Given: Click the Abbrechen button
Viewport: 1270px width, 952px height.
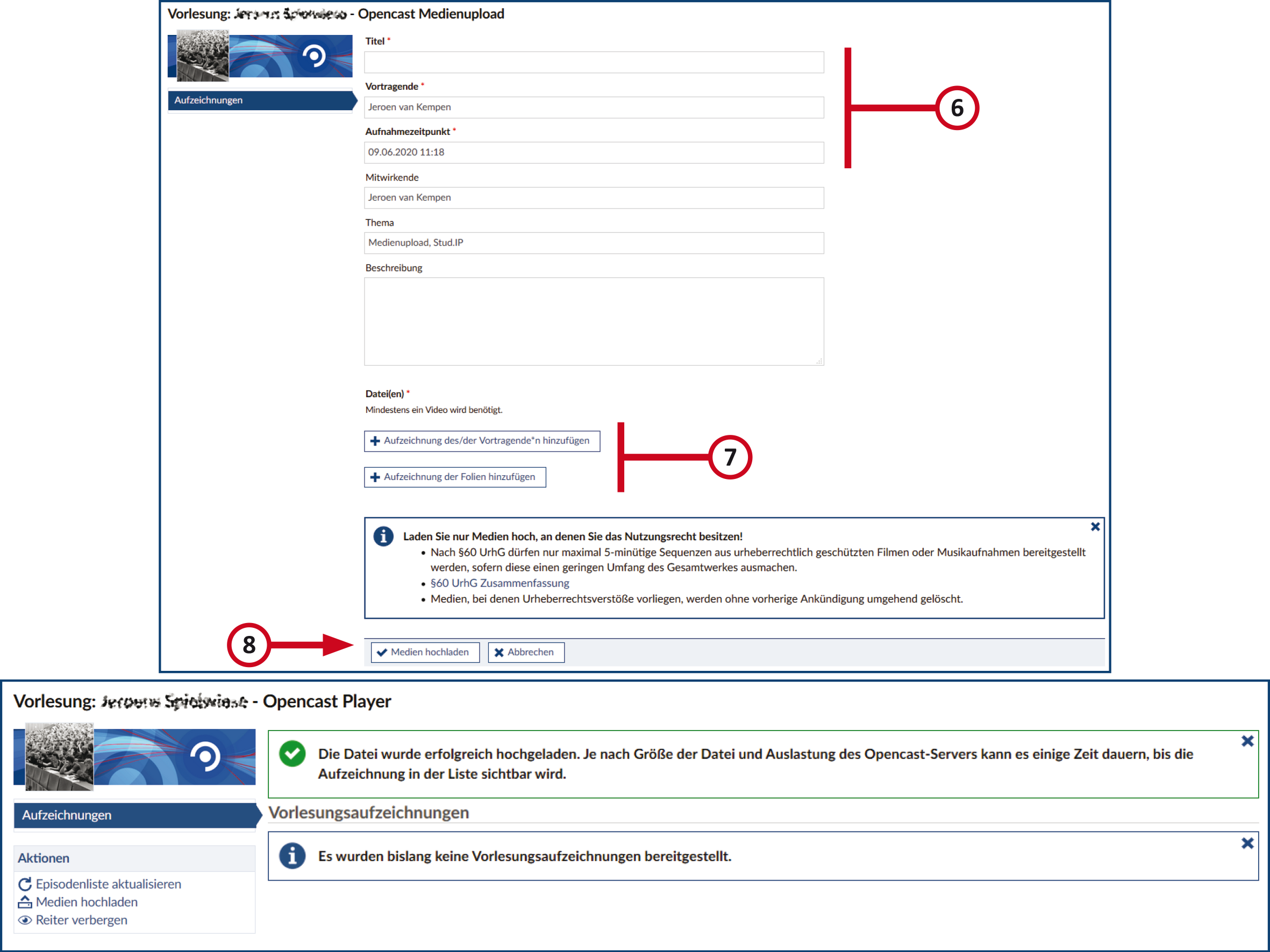Looking at the screenshot, I should click(x=525, y=652).
